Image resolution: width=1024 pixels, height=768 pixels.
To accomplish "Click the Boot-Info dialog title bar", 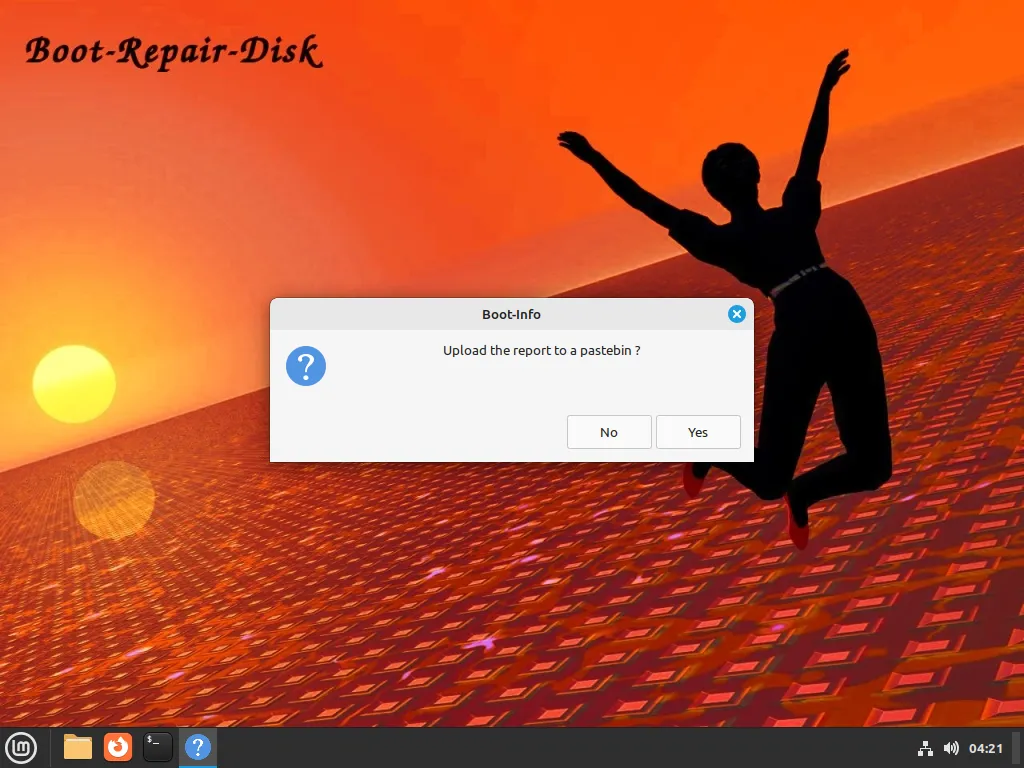I will point(511,313).
